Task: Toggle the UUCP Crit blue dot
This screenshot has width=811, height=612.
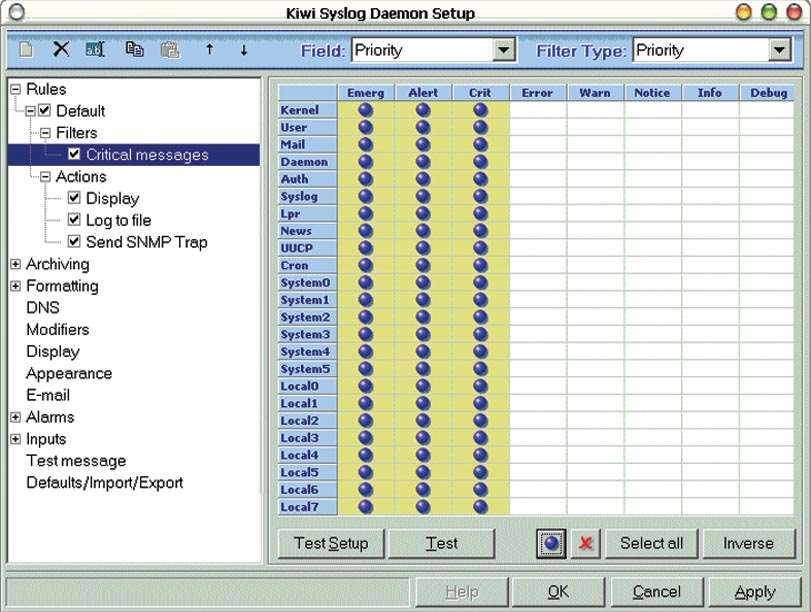Action: pyautogui.click(x=480, y=248)
